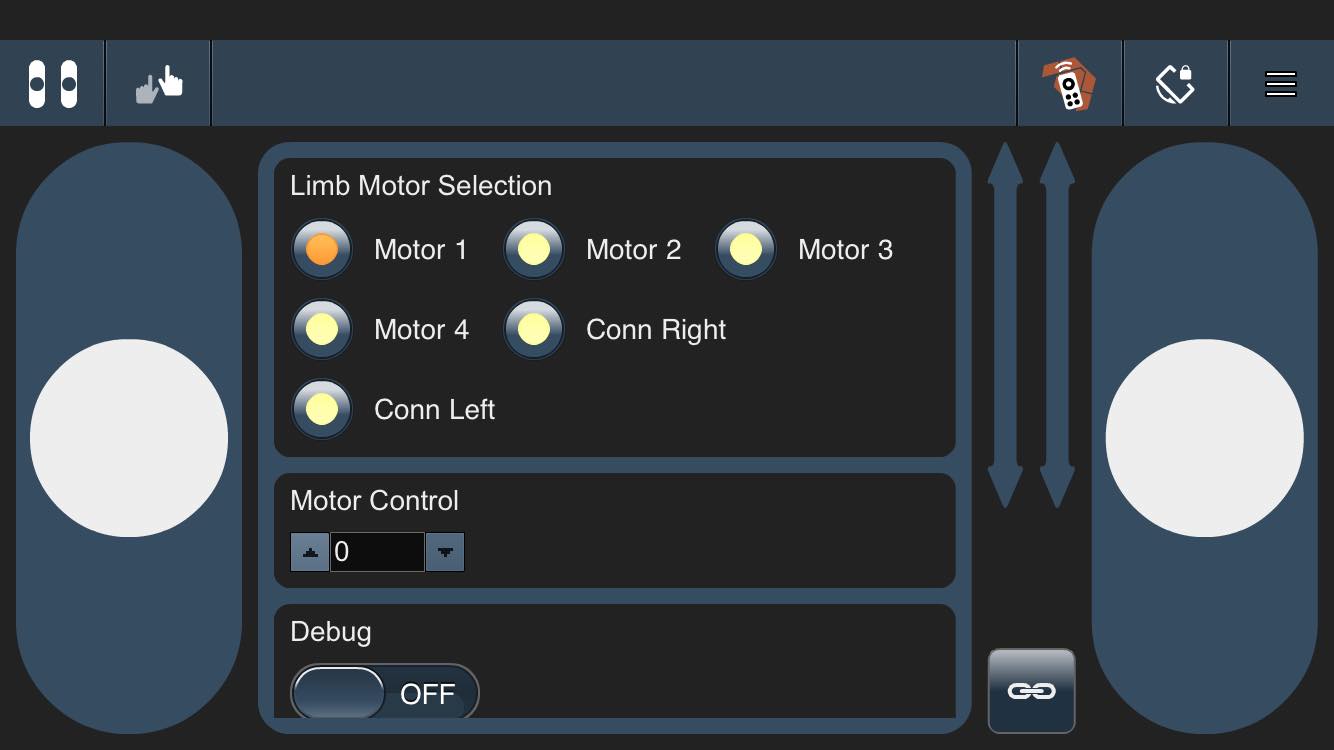The image size is (1334, 750).
Task: Choose the Conn Left radio option
Action: [x=322, y=409]
